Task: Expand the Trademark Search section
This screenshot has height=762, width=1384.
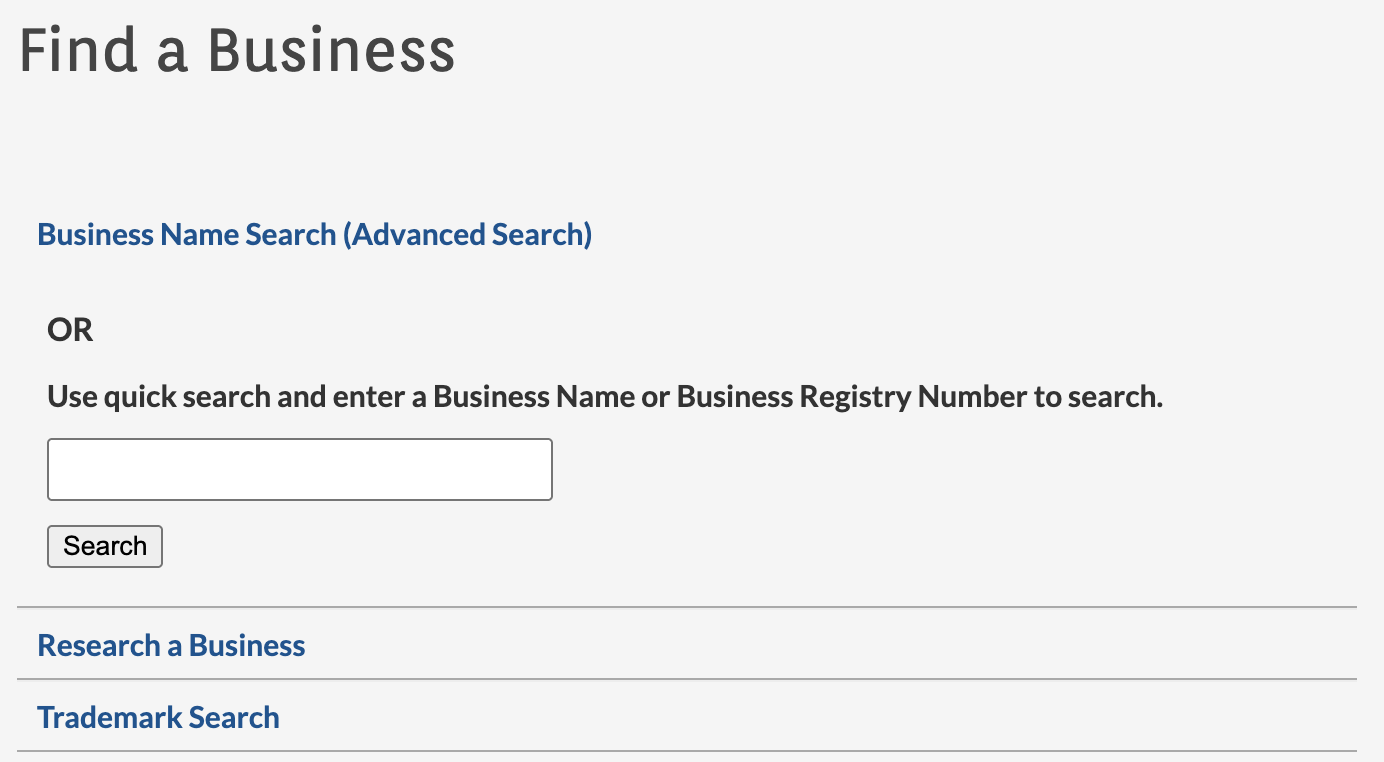Action: tap(158, 717)
